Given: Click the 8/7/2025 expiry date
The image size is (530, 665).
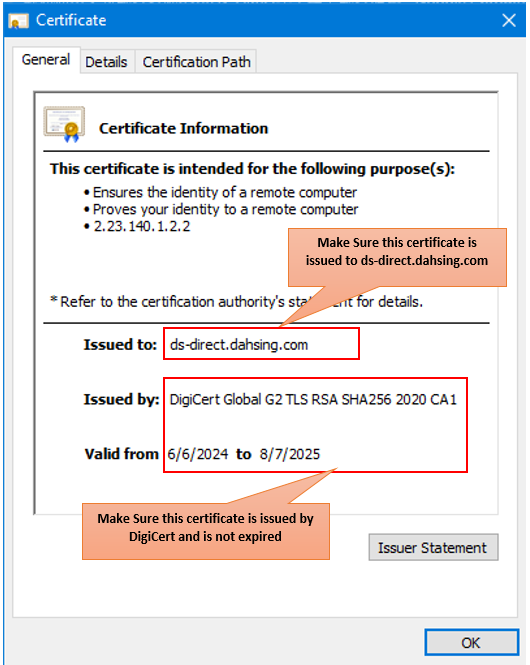Looking at the screenshot, I should [x=290, y=454].
